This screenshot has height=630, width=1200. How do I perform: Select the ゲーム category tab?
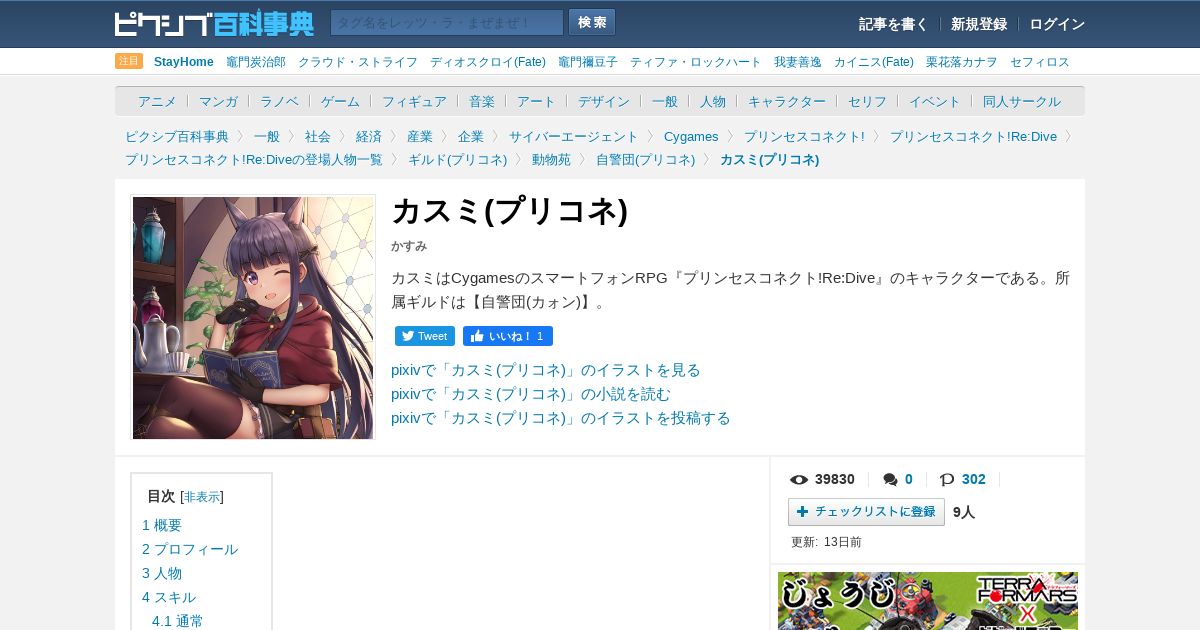tap(340, 102)
